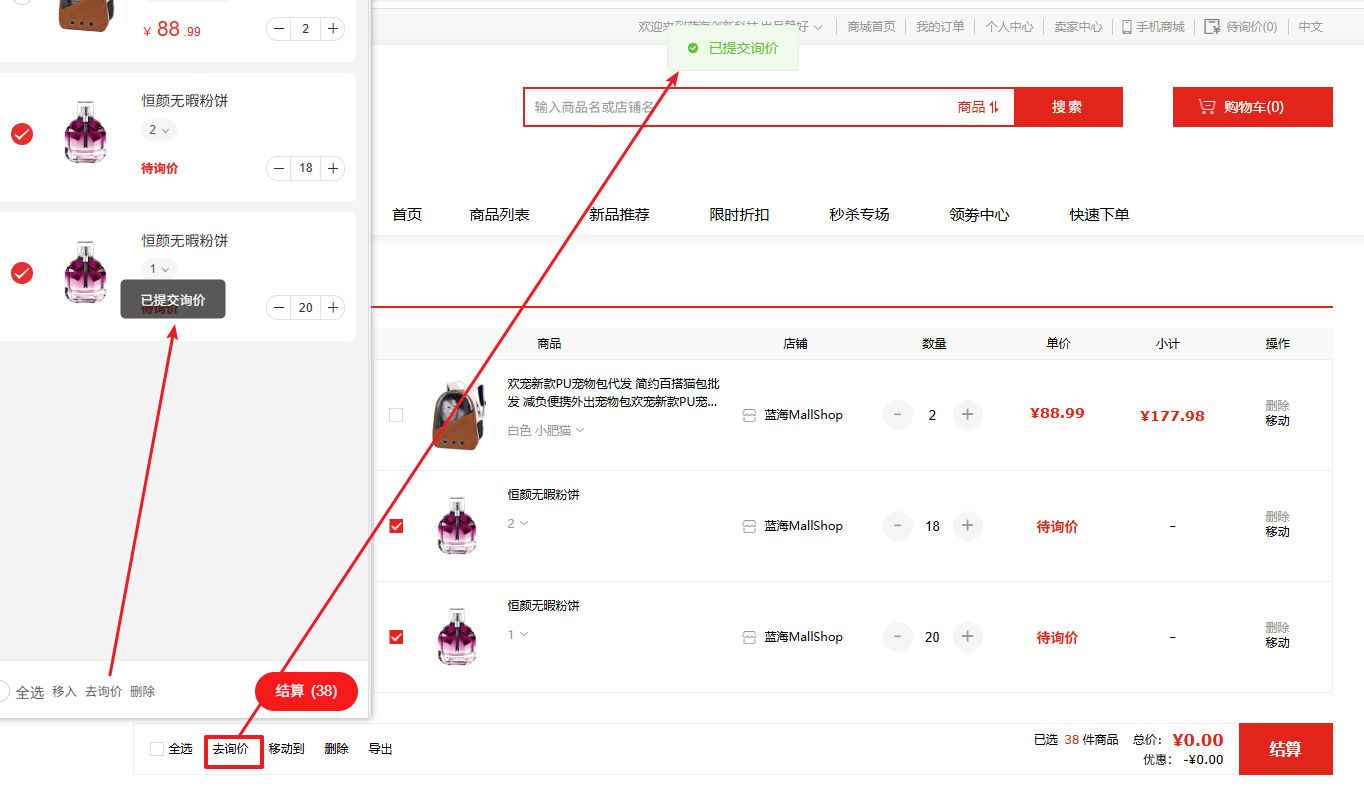1364x789 pixels.
Task: Tap 删除 in the mobile bottom bar
Action: point(142,691)
